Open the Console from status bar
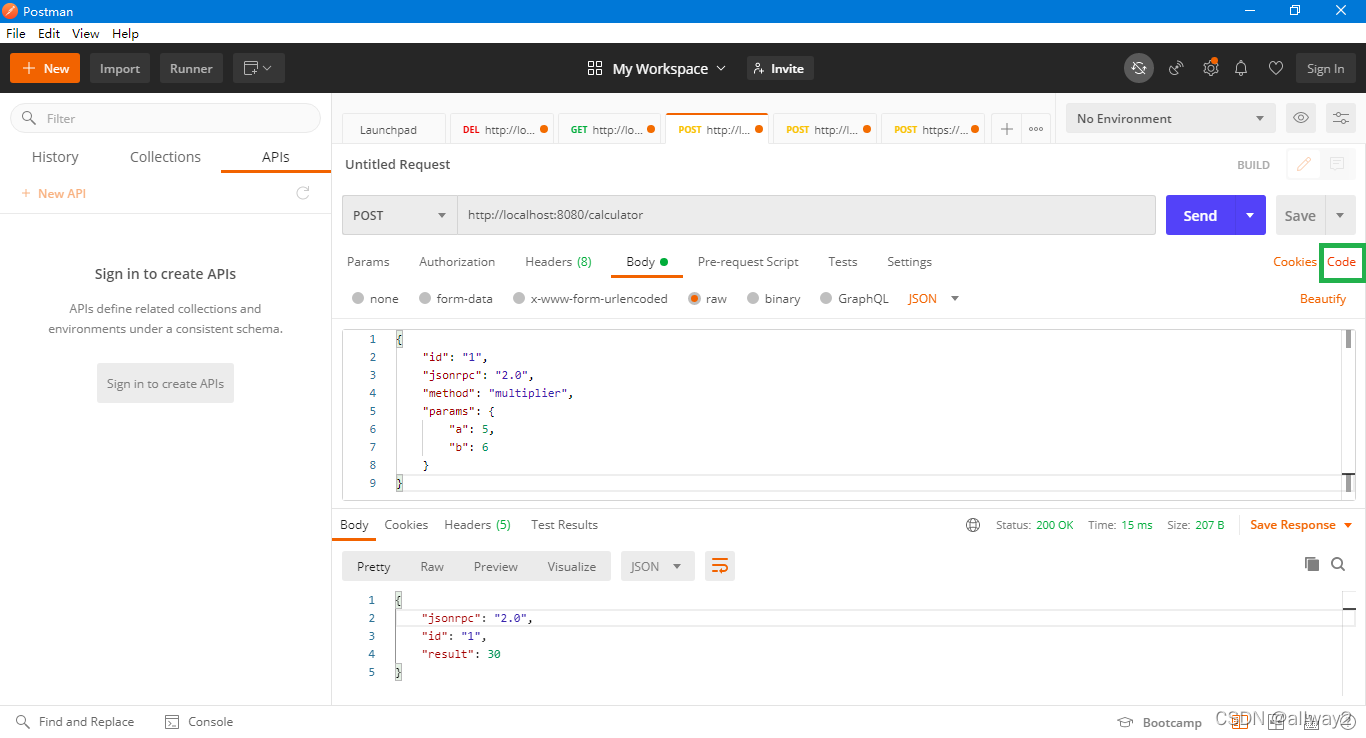This screenshot has width=1366, height=738. coord(198,721)
